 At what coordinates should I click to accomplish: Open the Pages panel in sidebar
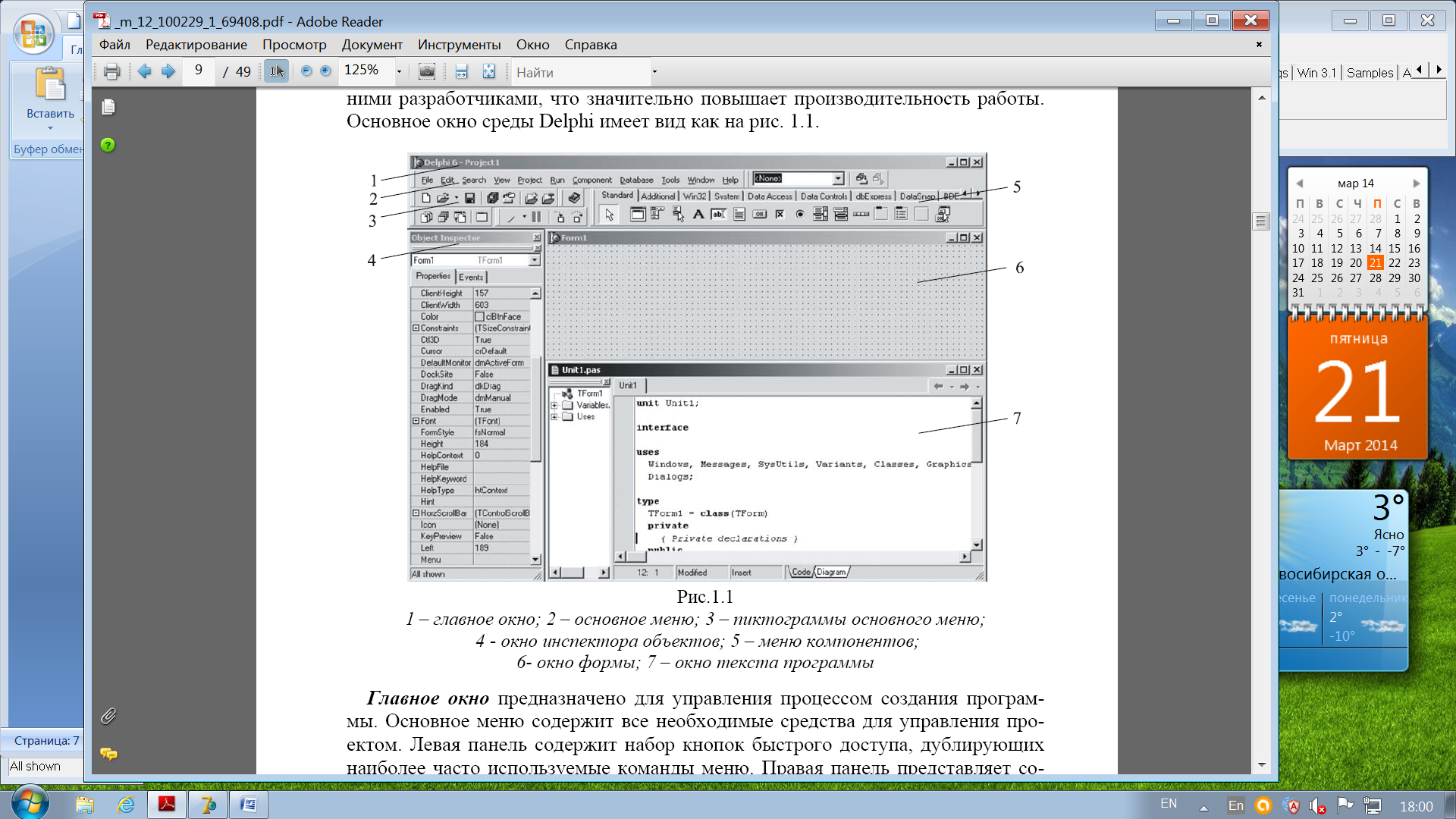pyautogui.click(x=108, y=108)
